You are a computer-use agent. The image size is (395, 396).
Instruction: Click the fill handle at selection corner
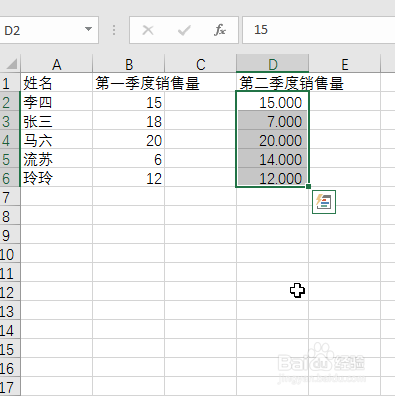pos(308,186)
